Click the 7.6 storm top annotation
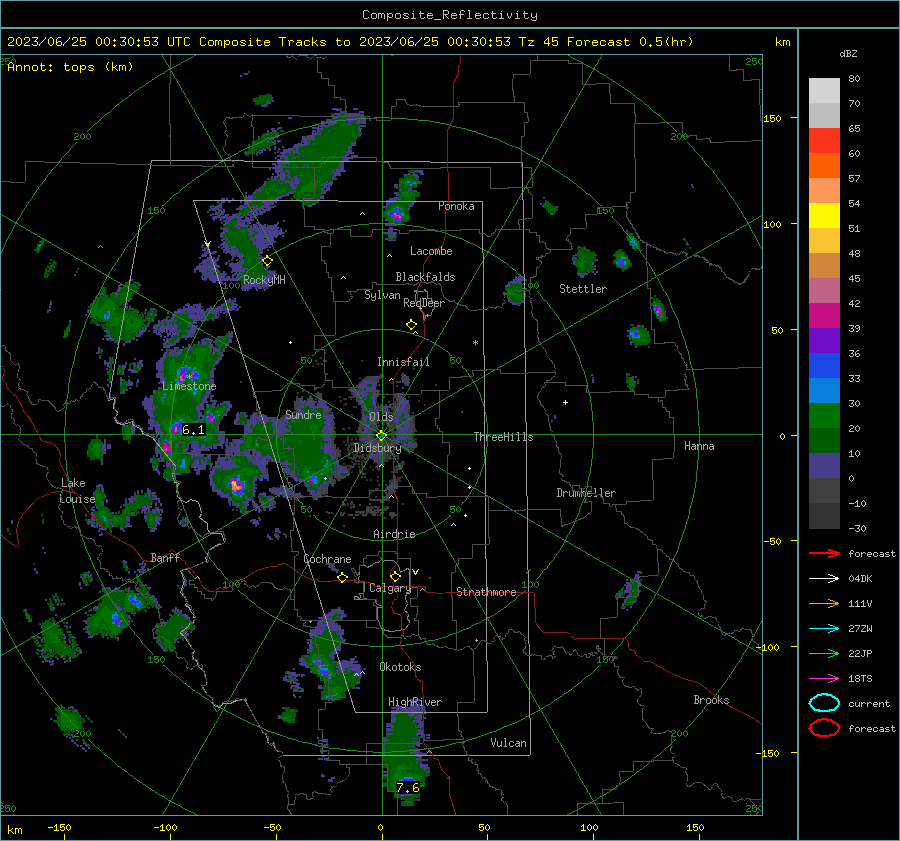The height and width of the screenshot is (841, 900). tap(408, 788)
